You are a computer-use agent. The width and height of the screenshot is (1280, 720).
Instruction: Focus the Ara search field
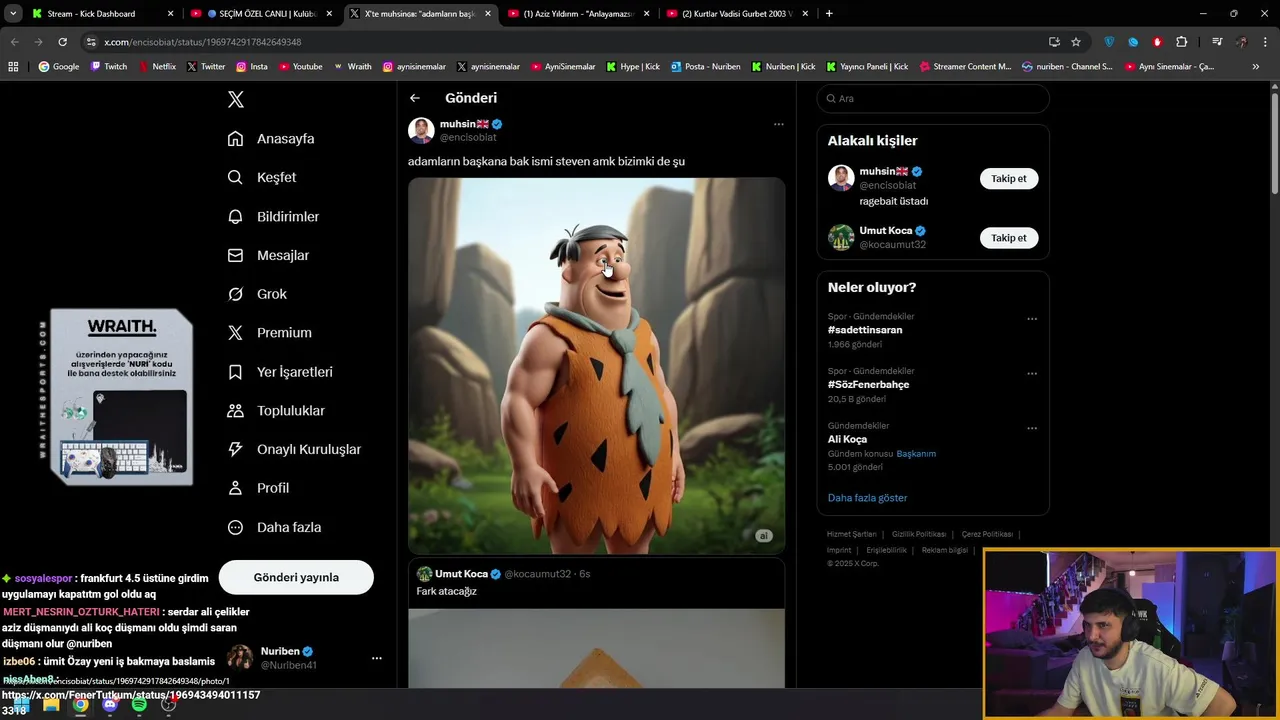click(933, 98)
